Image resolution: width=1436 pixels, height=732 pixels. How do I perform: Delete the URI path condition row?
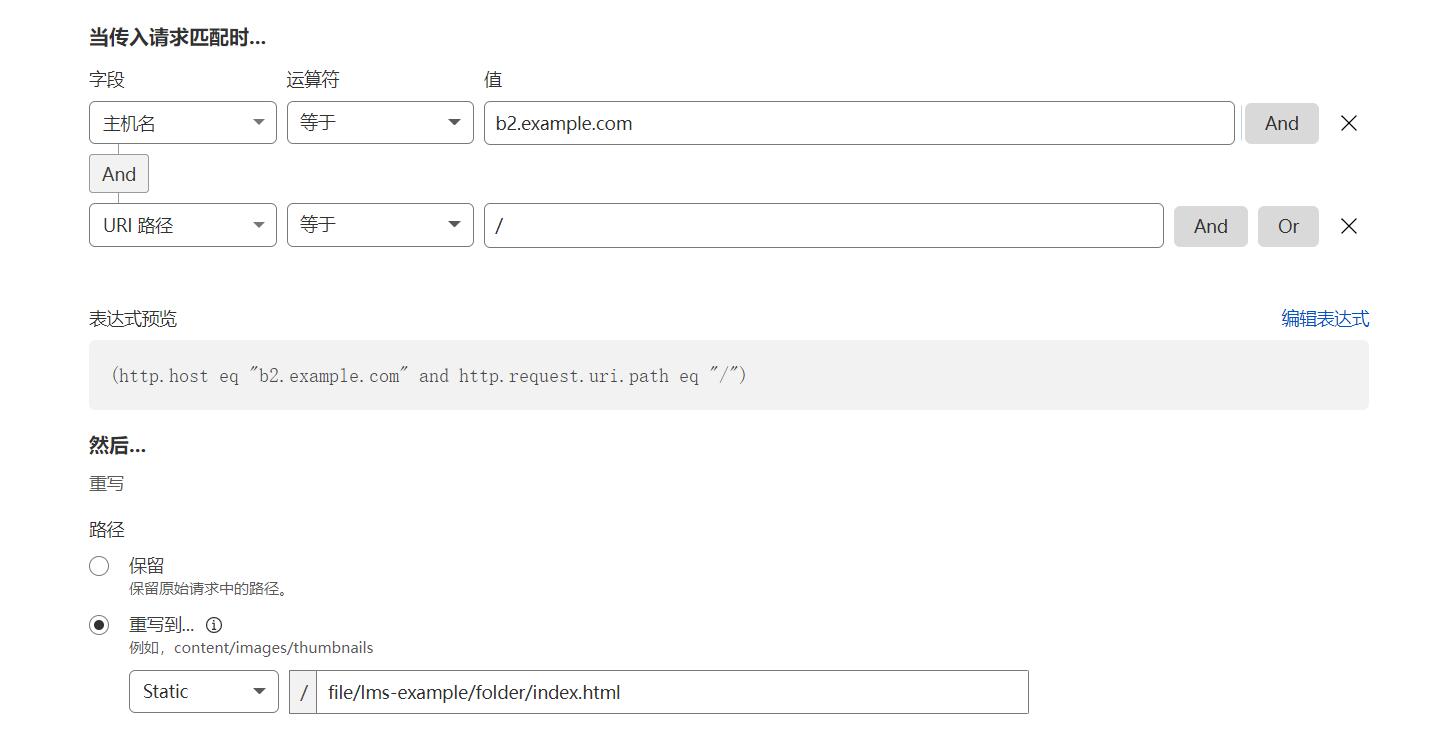pos(1348,226)
